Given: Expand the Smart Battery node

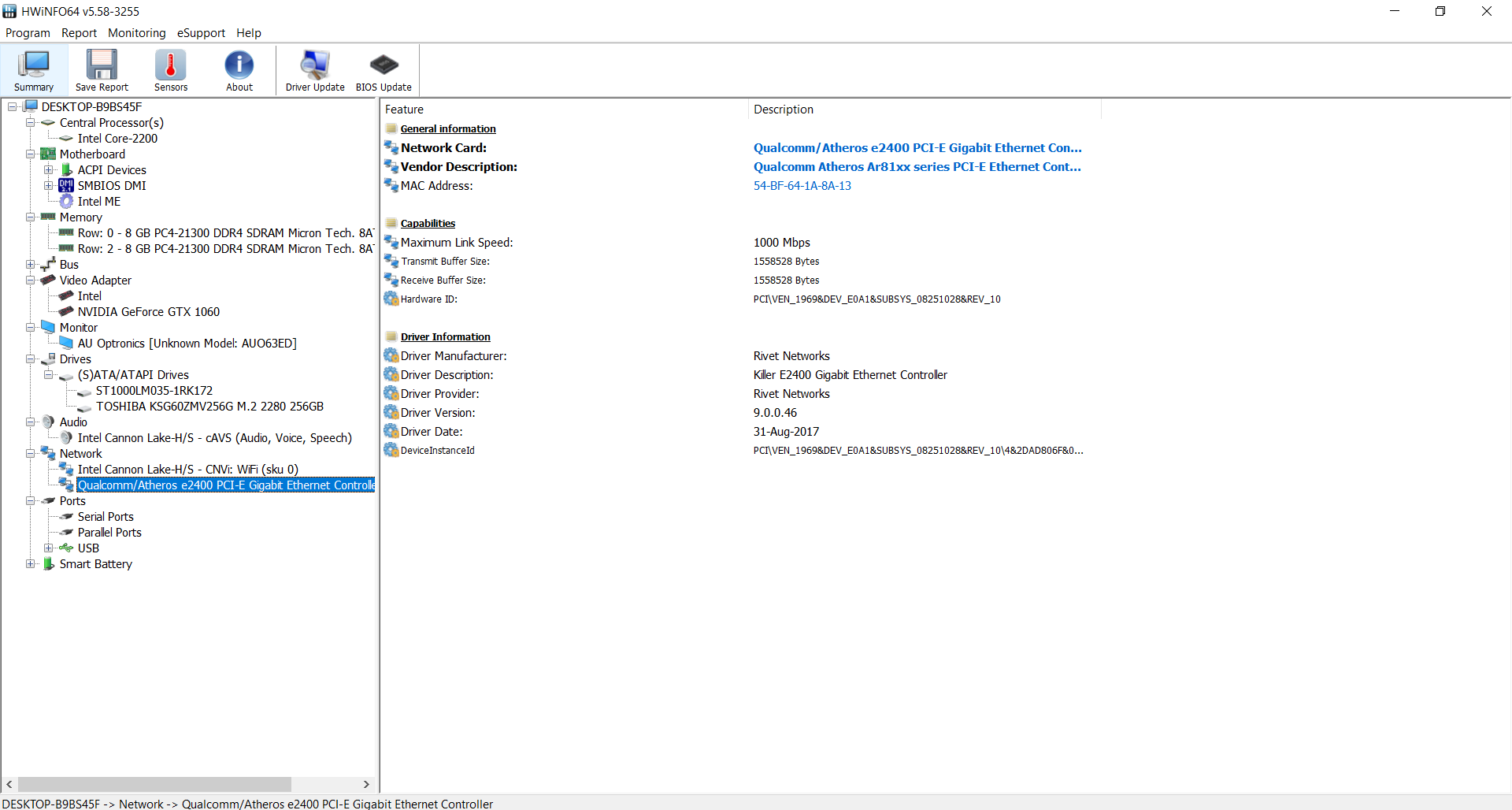Looking at the screenshot, I should (30, 563).
